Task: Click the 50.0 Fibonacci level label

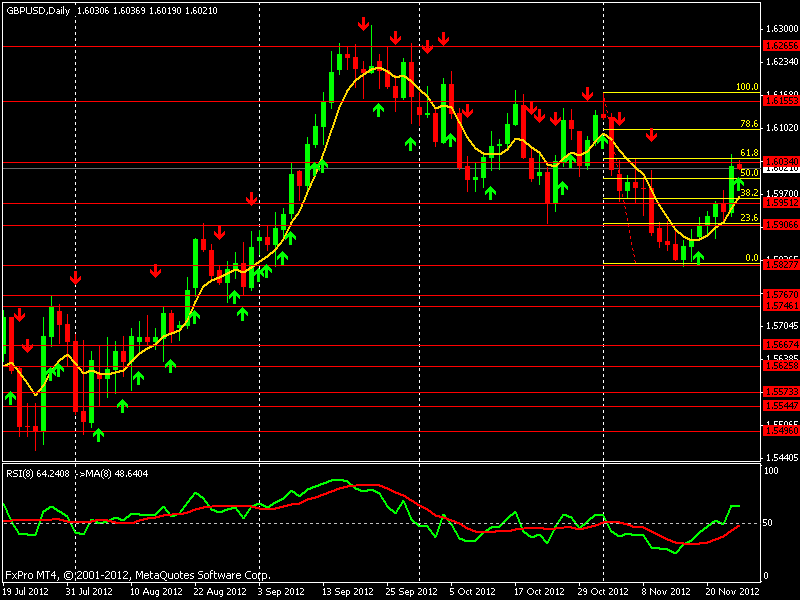Action: tap(749, 173)
